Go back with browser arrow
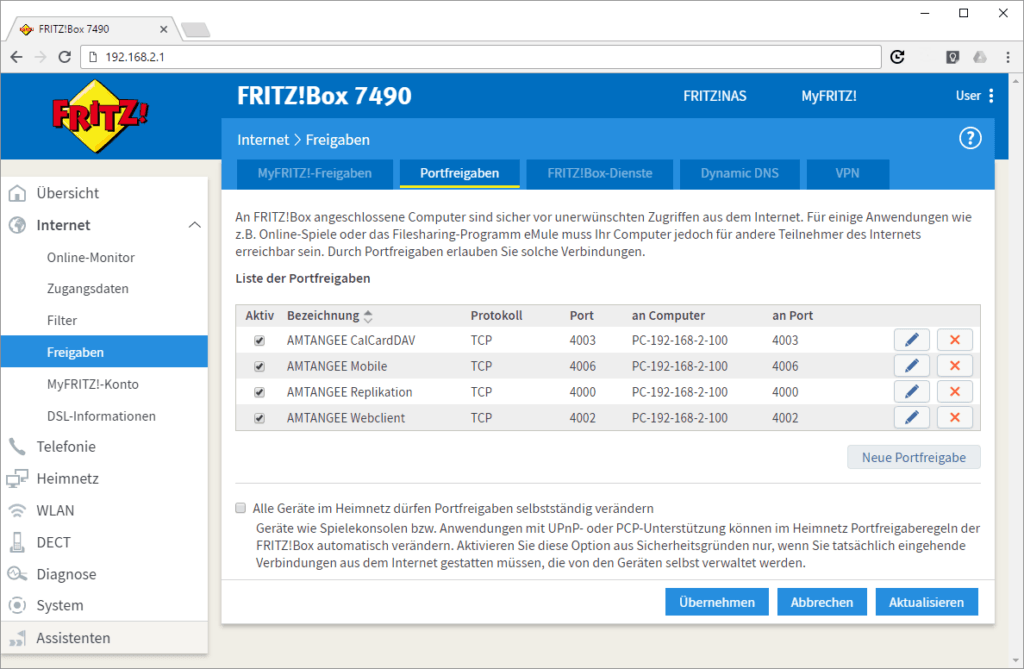The image size is (1024, 669). [x=16, y=57]
